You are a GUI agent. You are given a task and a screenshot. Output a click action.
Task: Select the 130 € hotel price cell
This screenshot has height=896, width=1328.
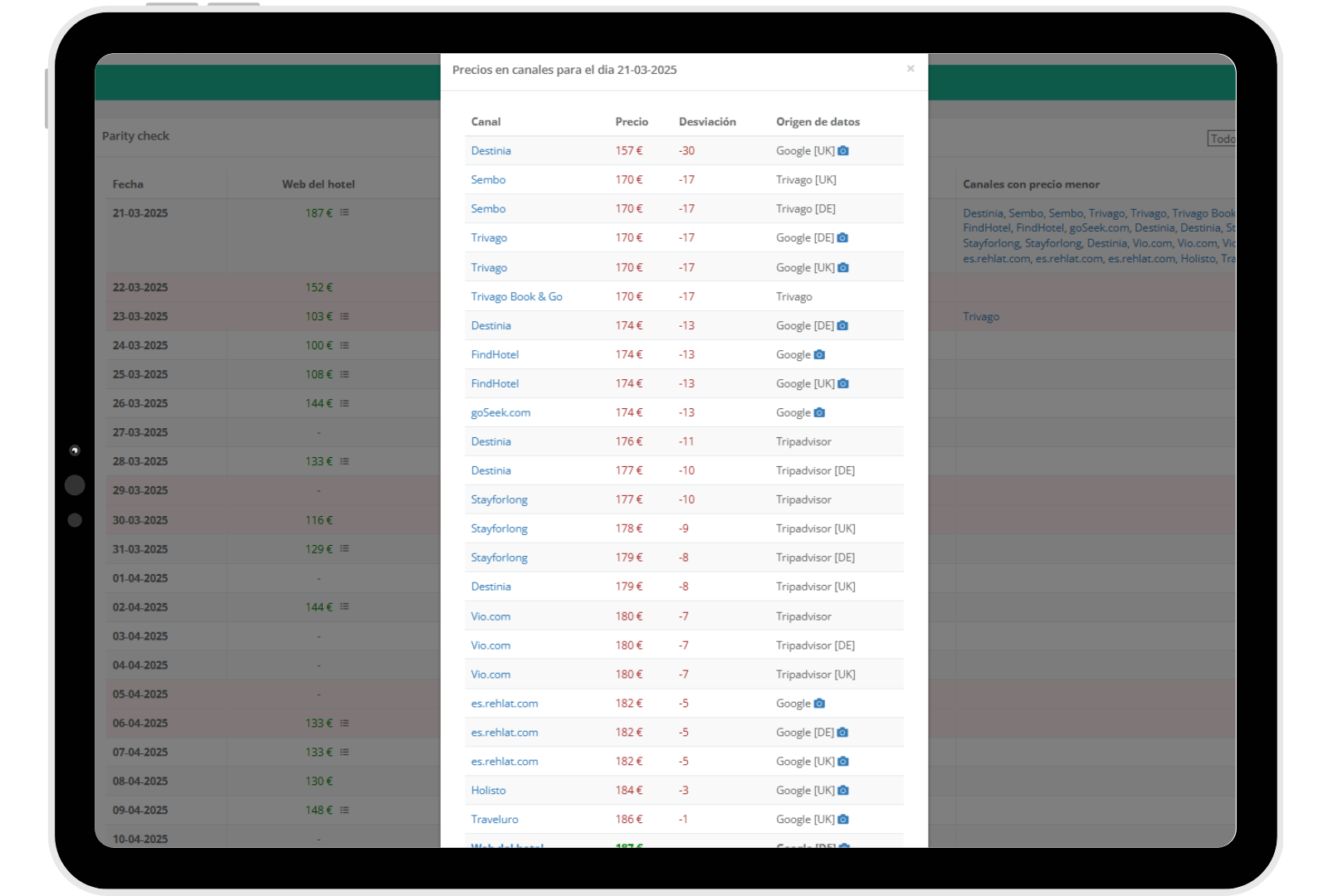[x=319, y=782]
